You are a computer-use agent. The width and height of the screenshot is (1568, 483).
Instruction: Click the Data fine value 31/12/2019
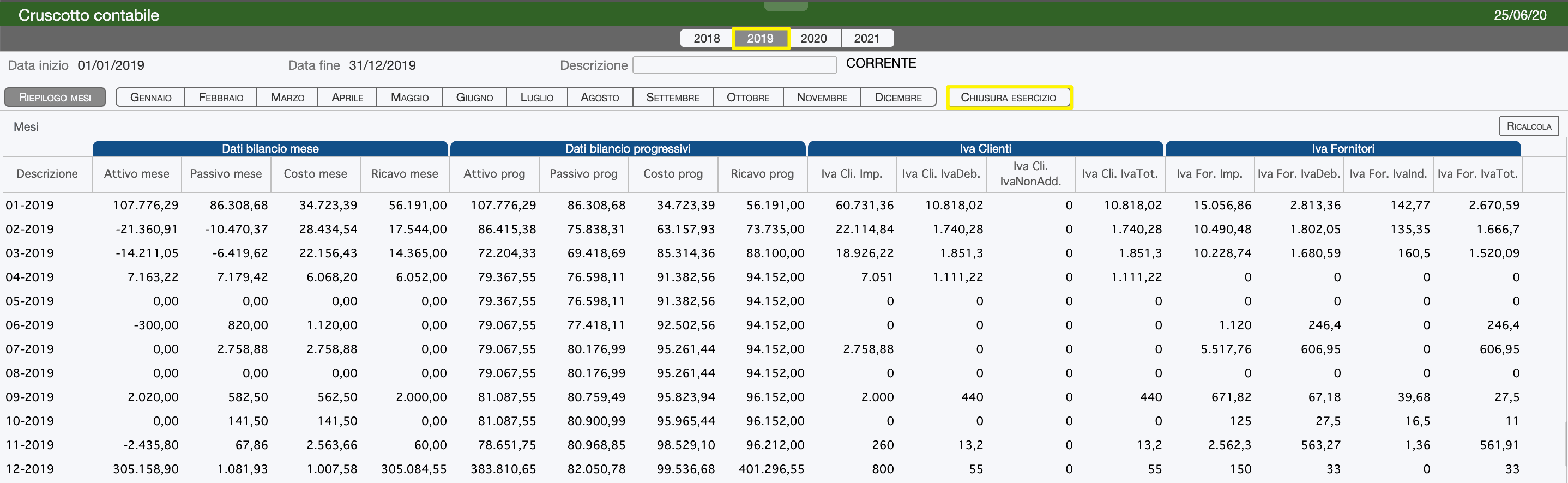point(382,65)
